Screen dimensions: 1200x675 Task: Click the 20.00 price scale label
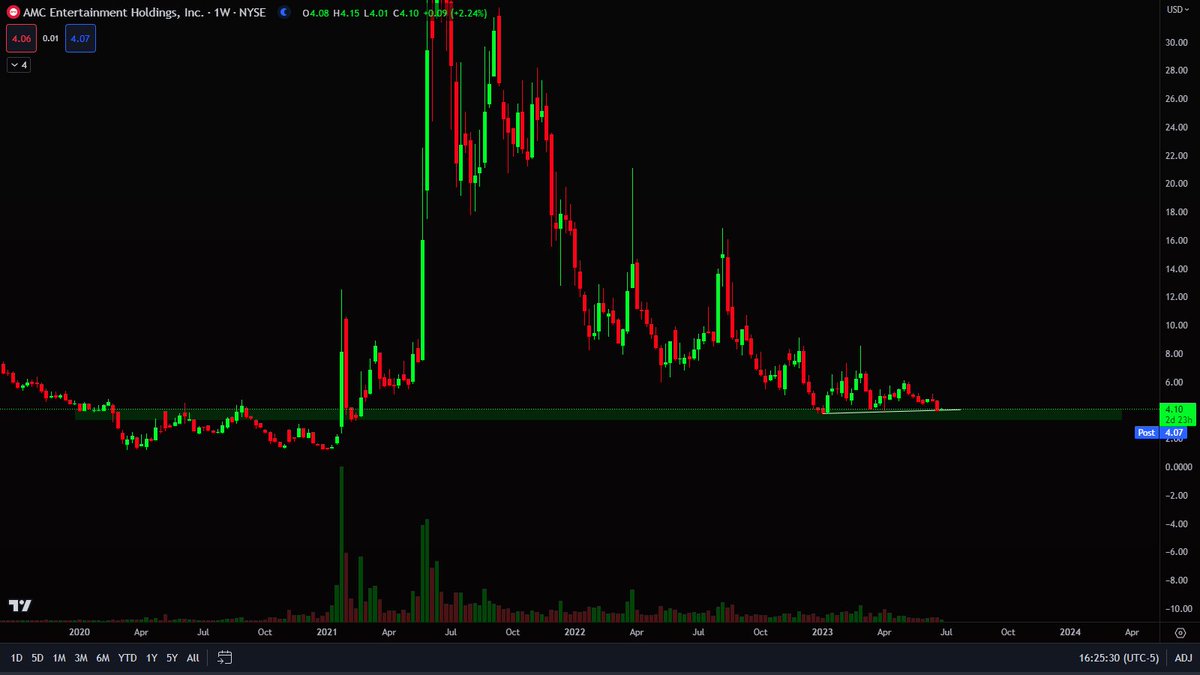coord(1175,184)
